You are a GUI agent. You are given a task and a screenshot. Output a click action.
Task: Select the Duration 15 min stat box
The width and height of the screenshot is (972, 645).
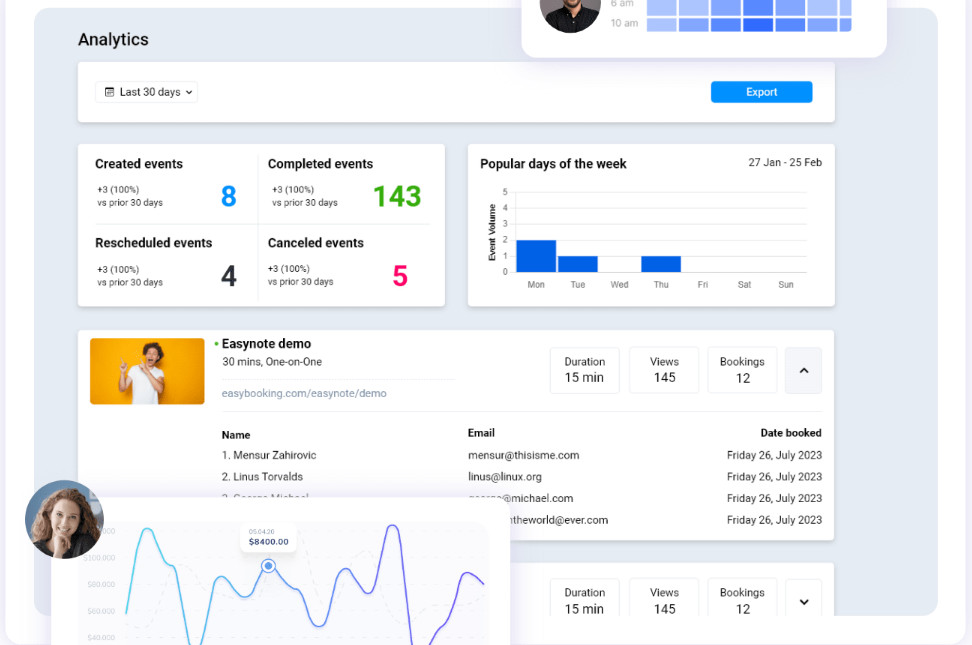tap(584, 370)
